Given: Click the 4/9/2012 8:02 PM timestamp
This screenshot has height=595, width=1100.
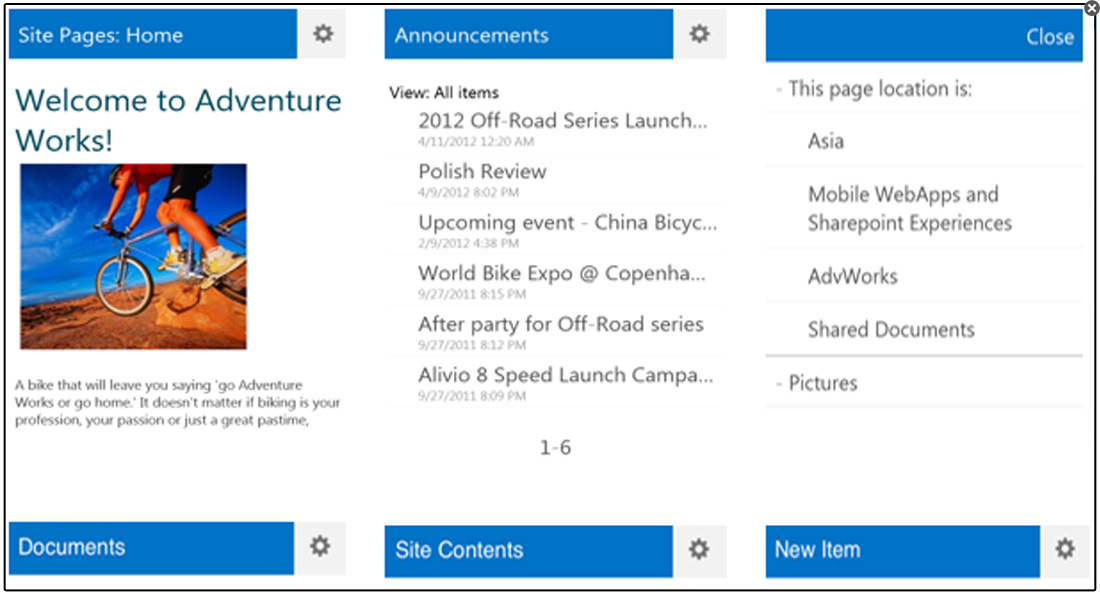Looking at the screenshot, I should point(468,192).
